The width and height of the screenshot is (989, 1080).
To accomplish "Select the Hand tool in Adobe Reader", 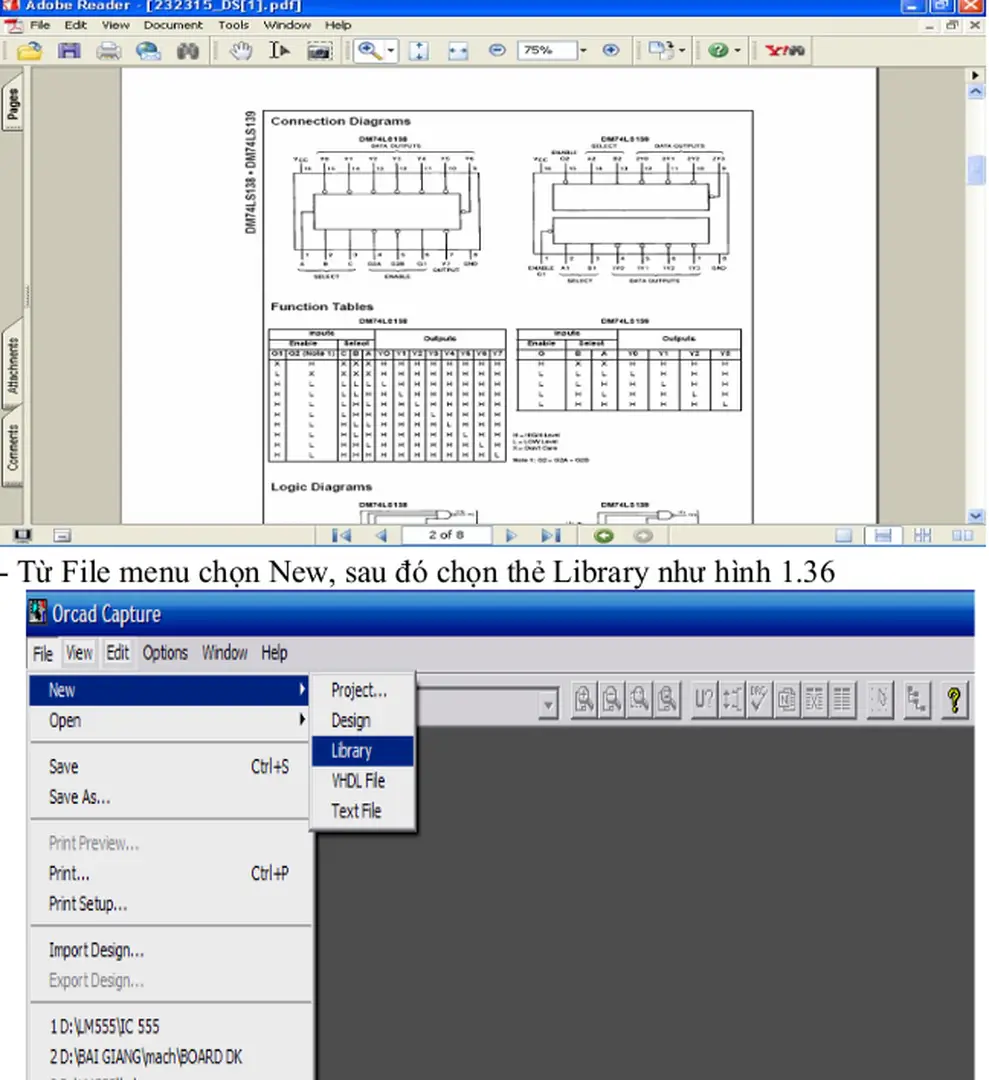I will coord(241,51).
